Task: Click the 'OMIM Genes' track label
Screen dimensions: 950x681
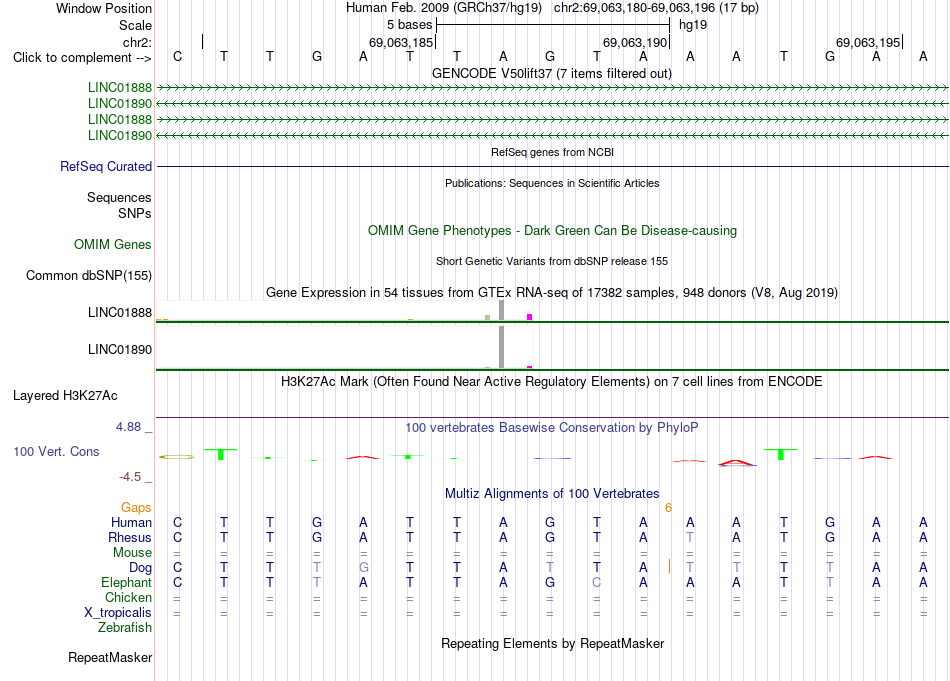Action: [x=113, y=244]
